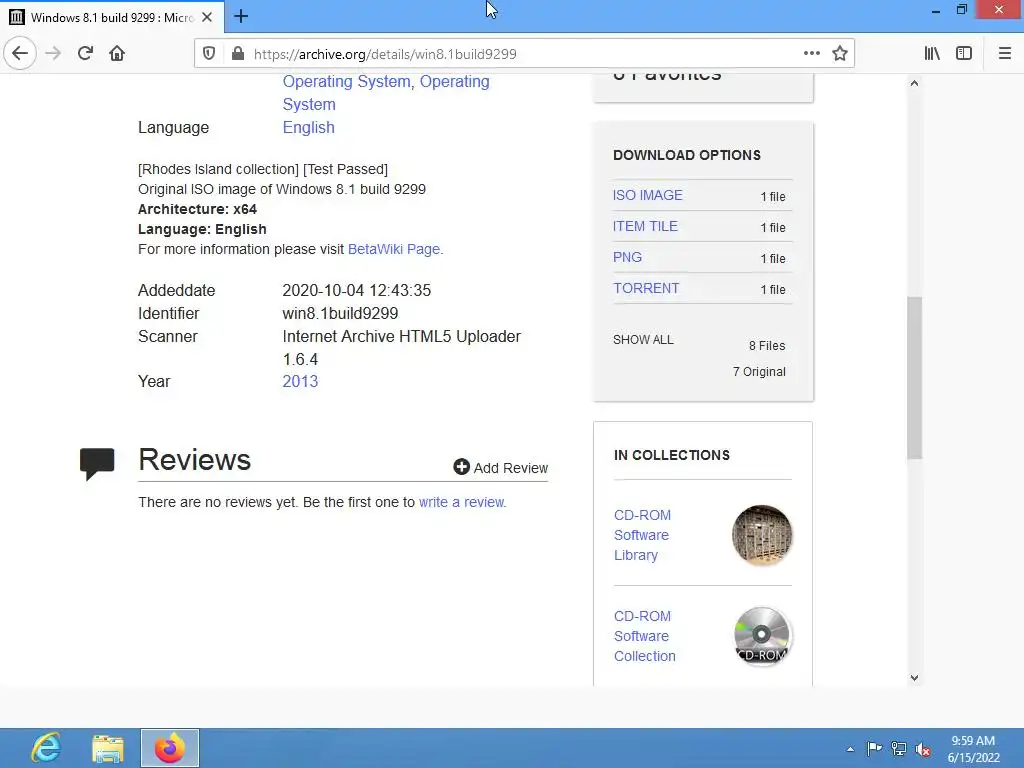
Task: Open the PNG download option
Action: (x=627, y=257)
